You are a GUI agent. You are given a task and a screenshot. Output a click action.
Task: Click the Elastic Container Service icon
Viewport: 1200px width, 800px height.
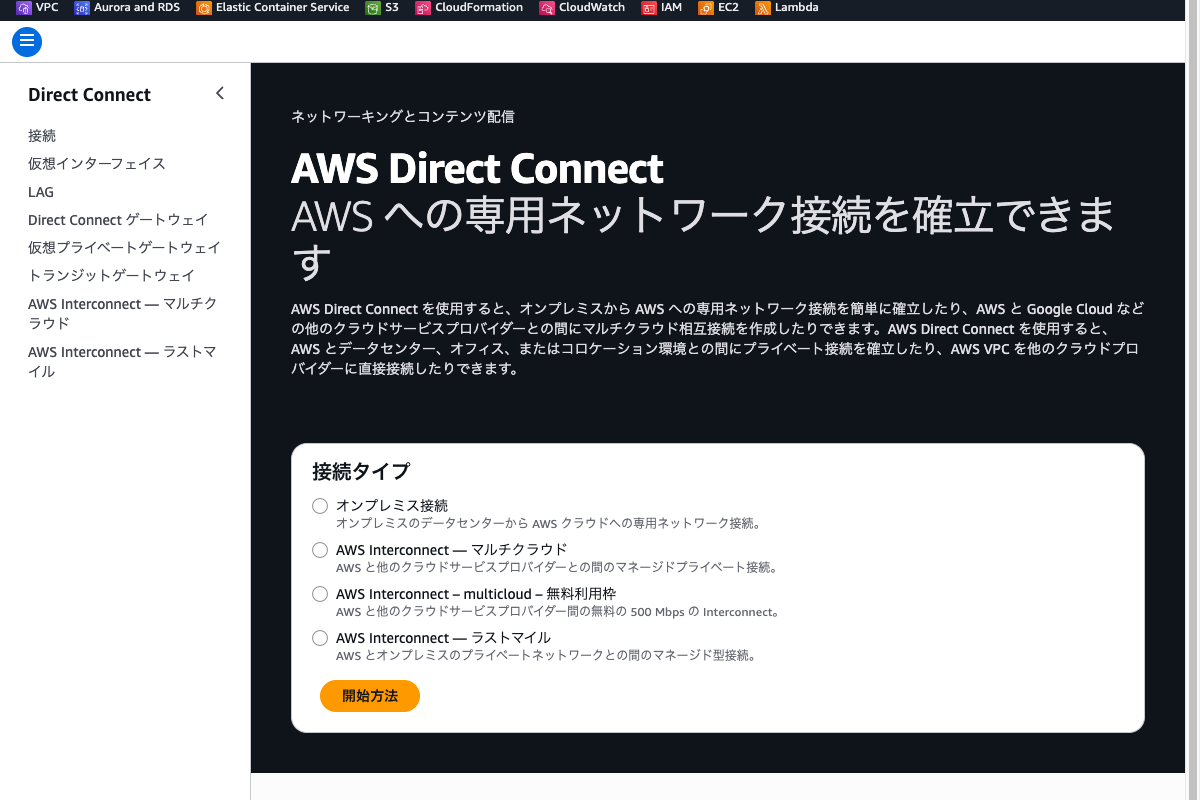(x=204, y=8)
